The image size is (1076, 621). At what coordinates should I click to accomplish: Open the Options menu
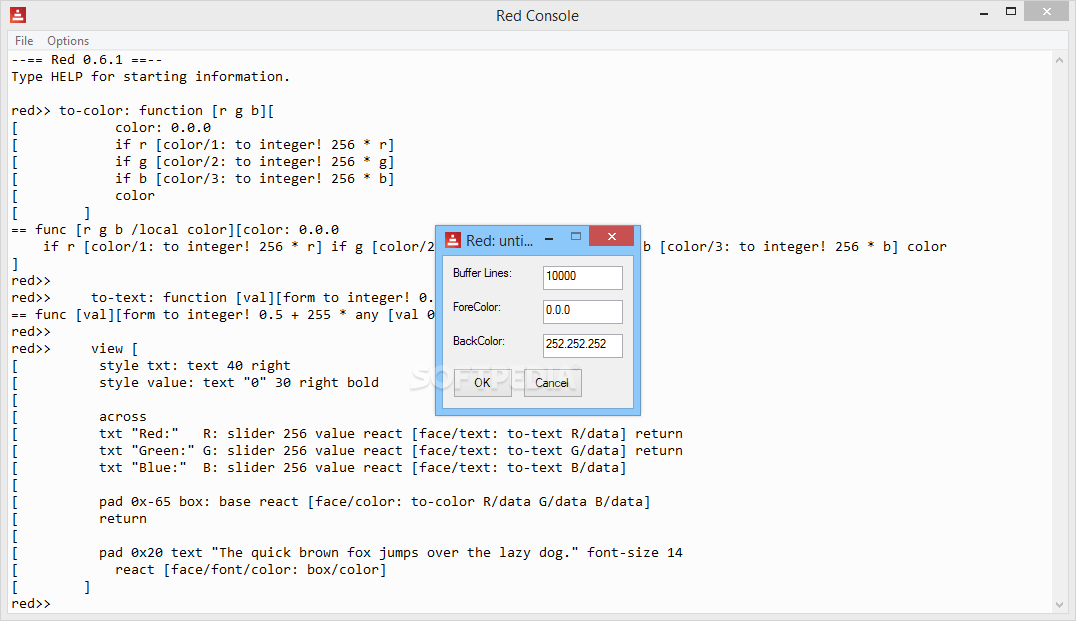68,41
